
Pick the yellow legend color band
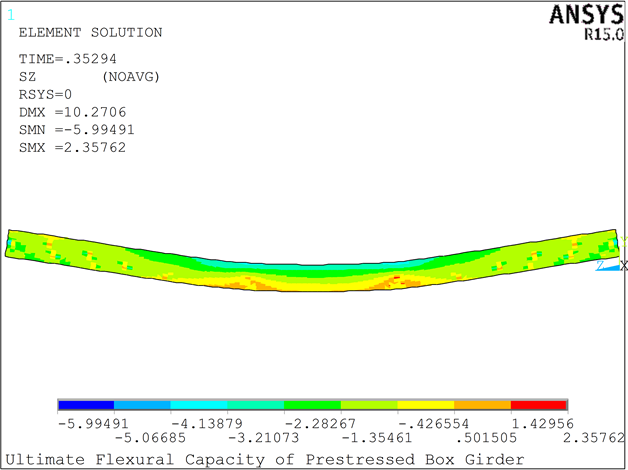(x=426, y=406)
